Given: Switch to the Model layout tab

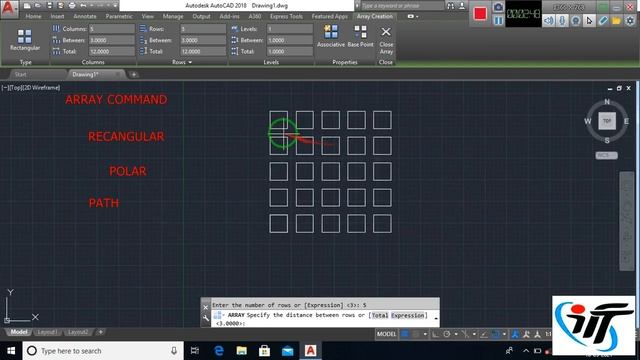Looking at the screenshot, I should (19, 332).
